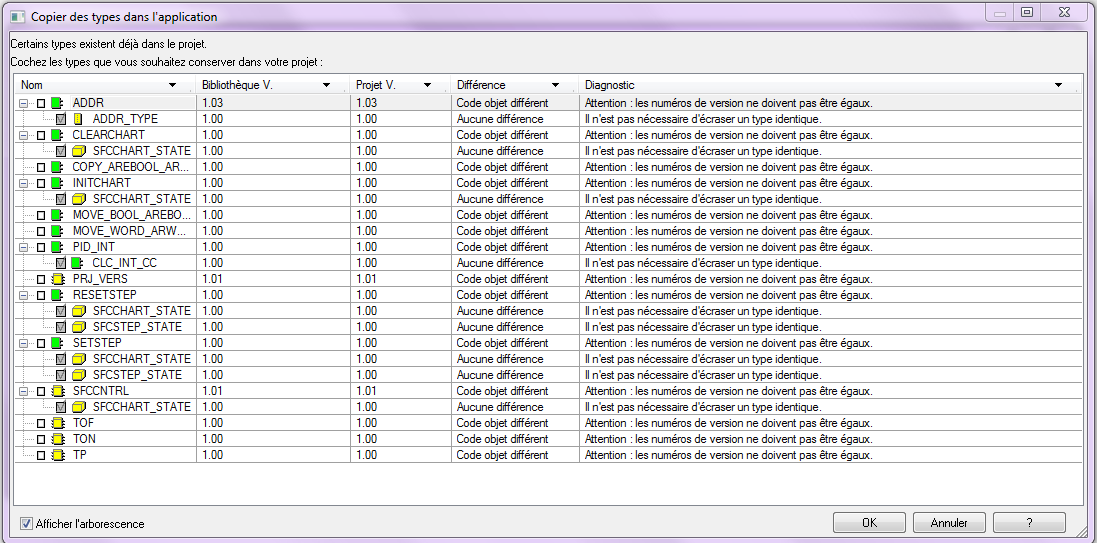This screenshot has height=543, width=1097.
Task: Collapse the SETSTEP tree branch
Action: tap(23, 343)
